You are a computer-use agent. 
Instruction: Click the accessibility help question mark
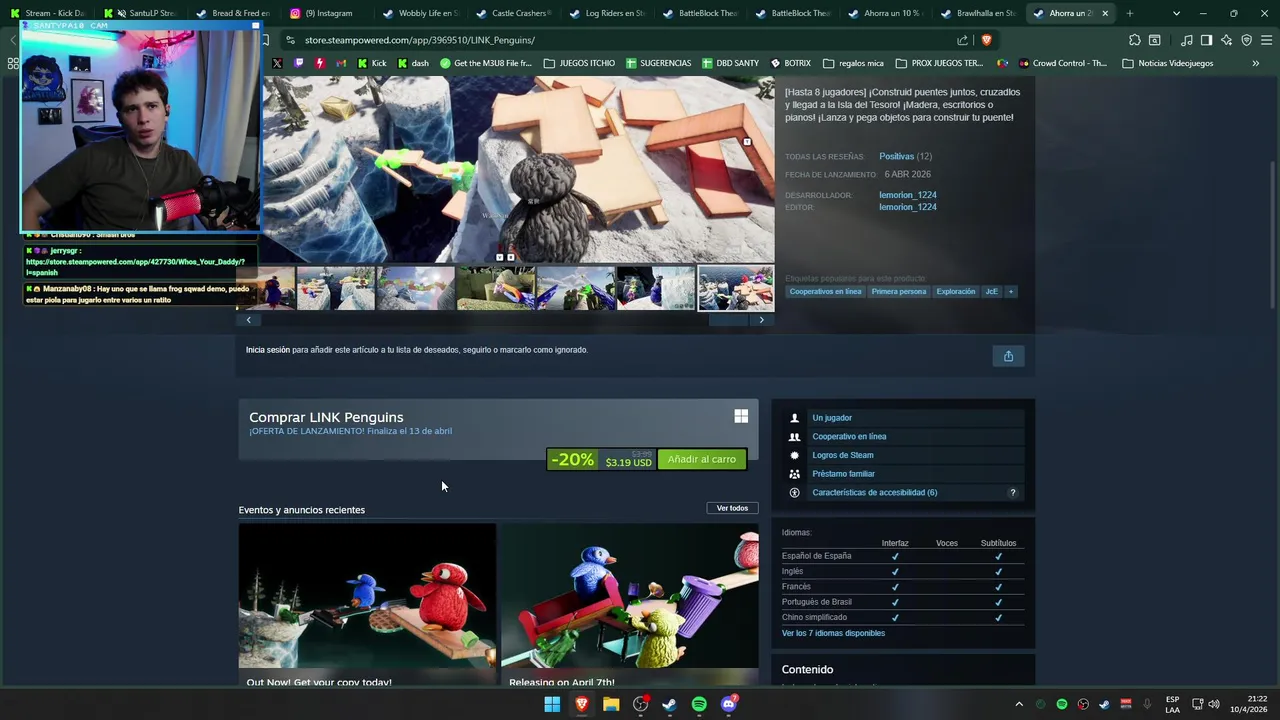click(x=1013, y=493)
